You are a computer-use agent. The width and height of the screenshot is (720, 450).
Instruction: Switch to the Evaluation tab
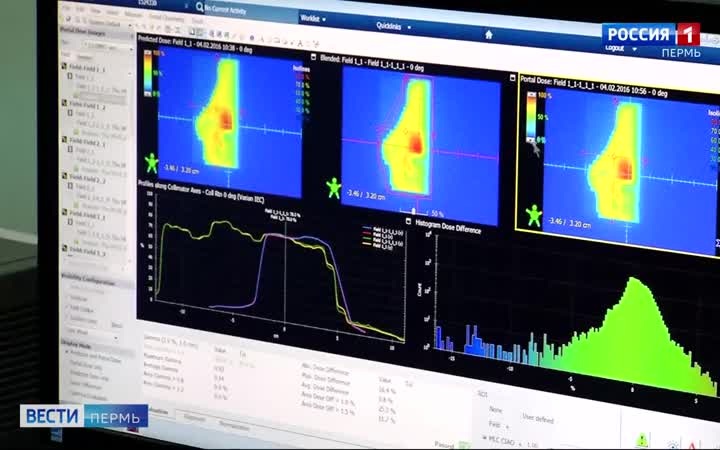158,412
